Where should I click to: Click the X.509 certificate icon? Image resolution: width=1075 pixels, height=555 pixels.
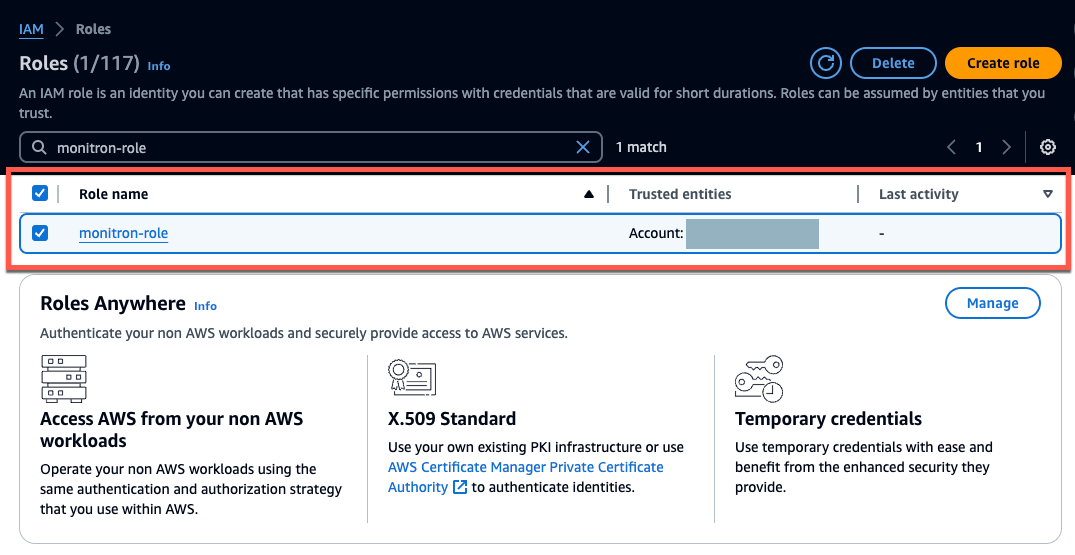pos(411,377)
